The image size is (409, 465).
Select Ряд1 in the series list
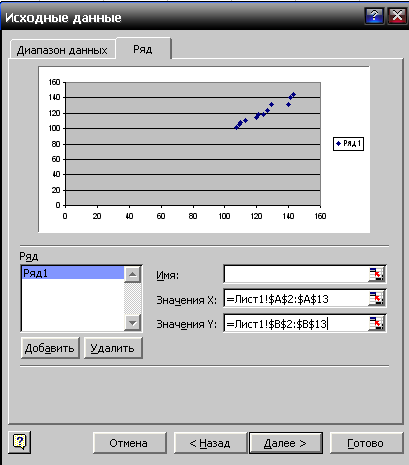point(72,273)
